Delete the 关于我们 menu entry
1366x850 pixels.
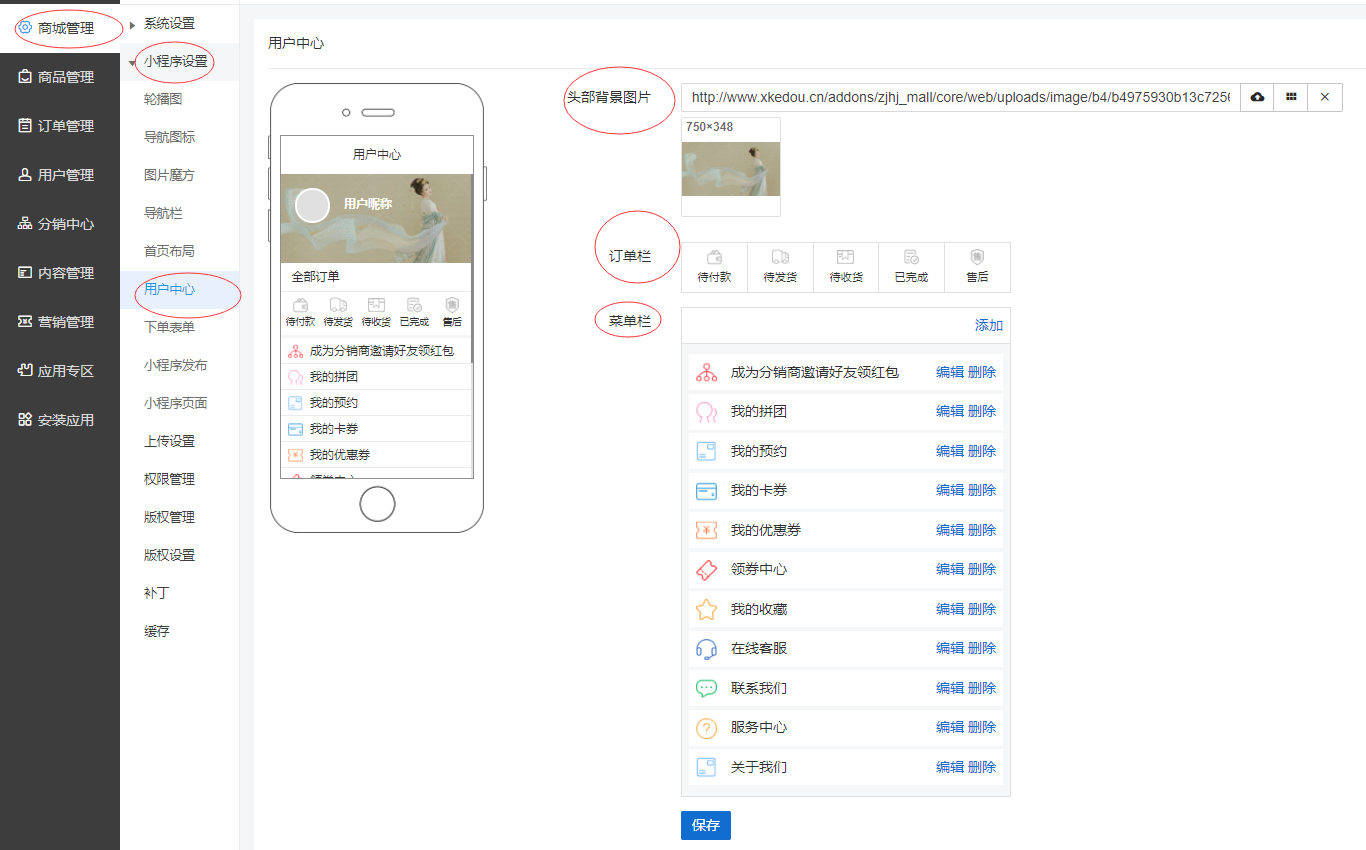(x=982, y=767)
